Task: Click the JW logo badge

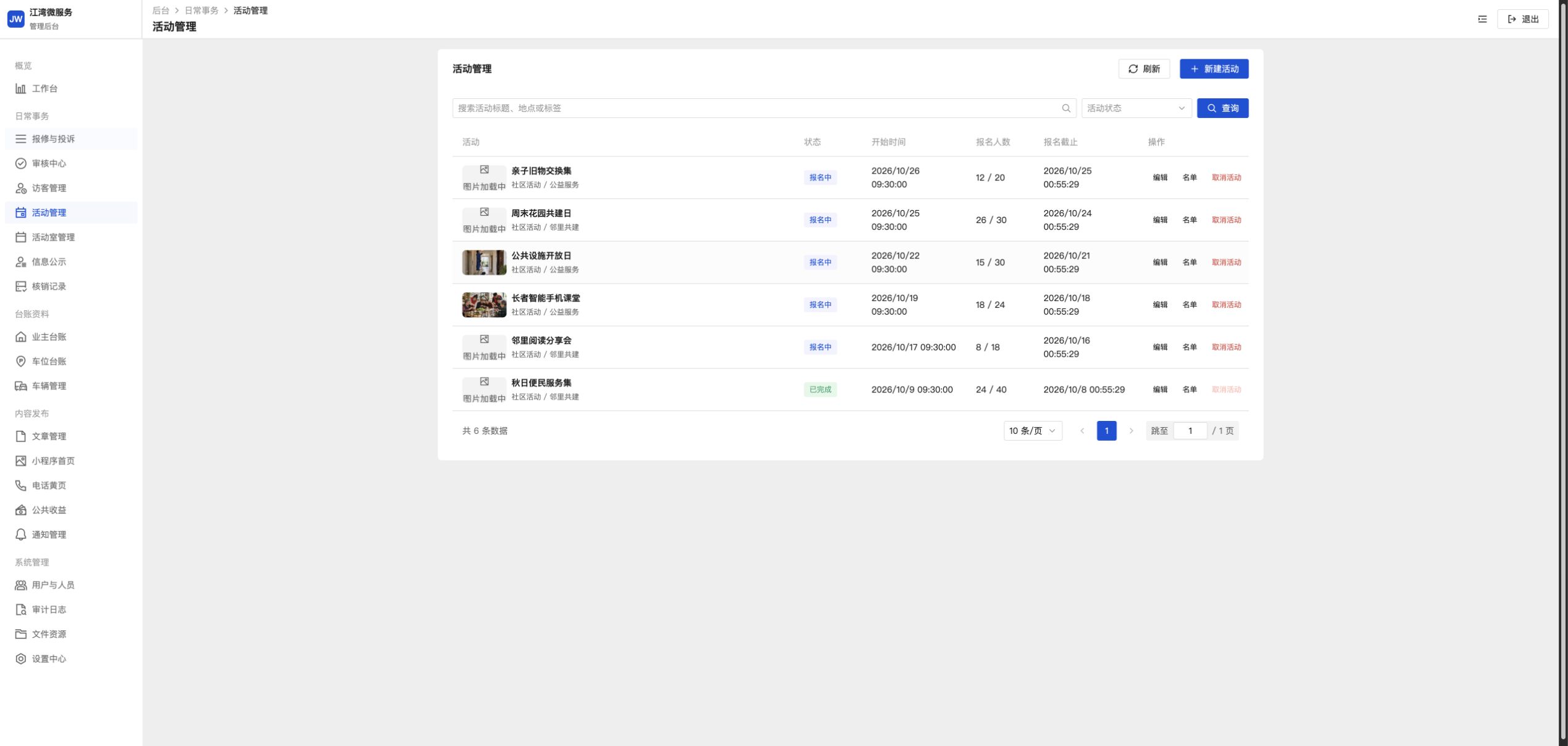Action: tap(15, 19)
